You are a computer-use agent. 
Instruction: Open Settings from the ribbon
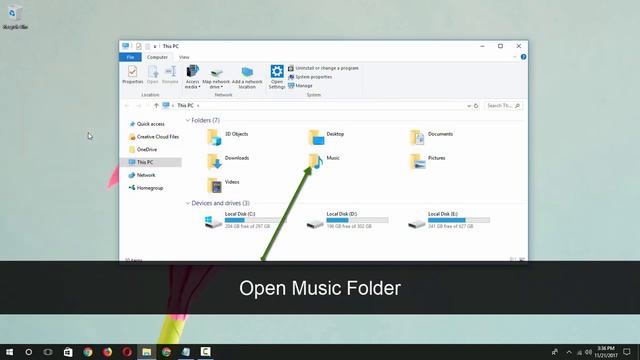point(277,77)
